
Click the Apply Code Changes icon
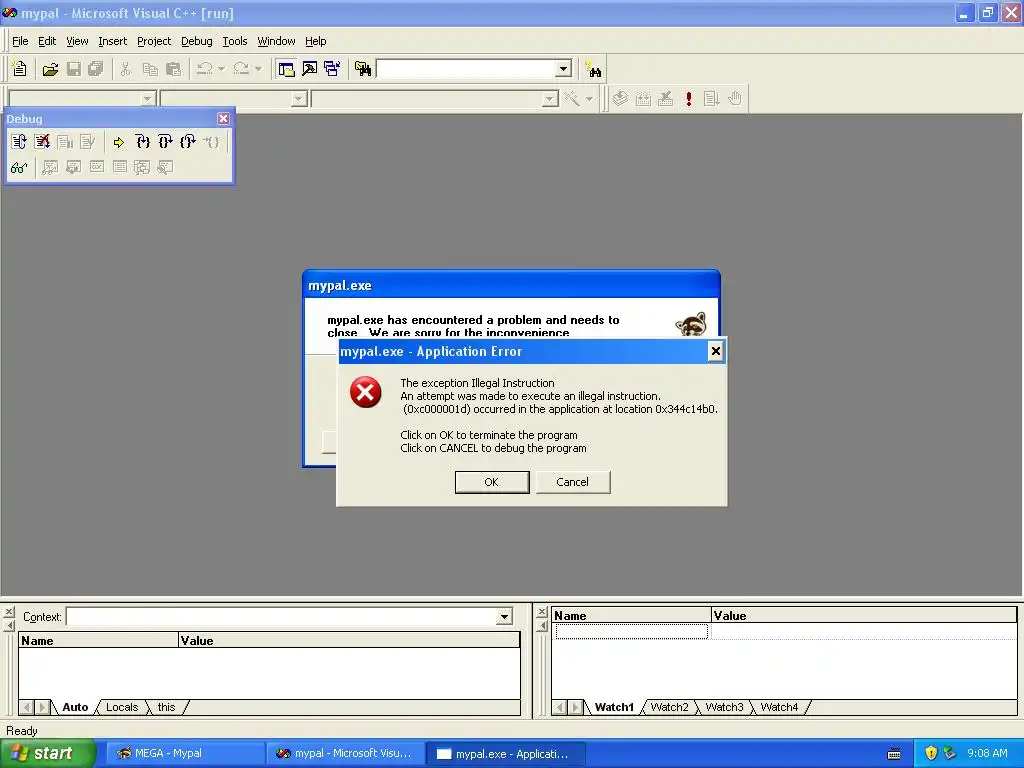point(88,141)
